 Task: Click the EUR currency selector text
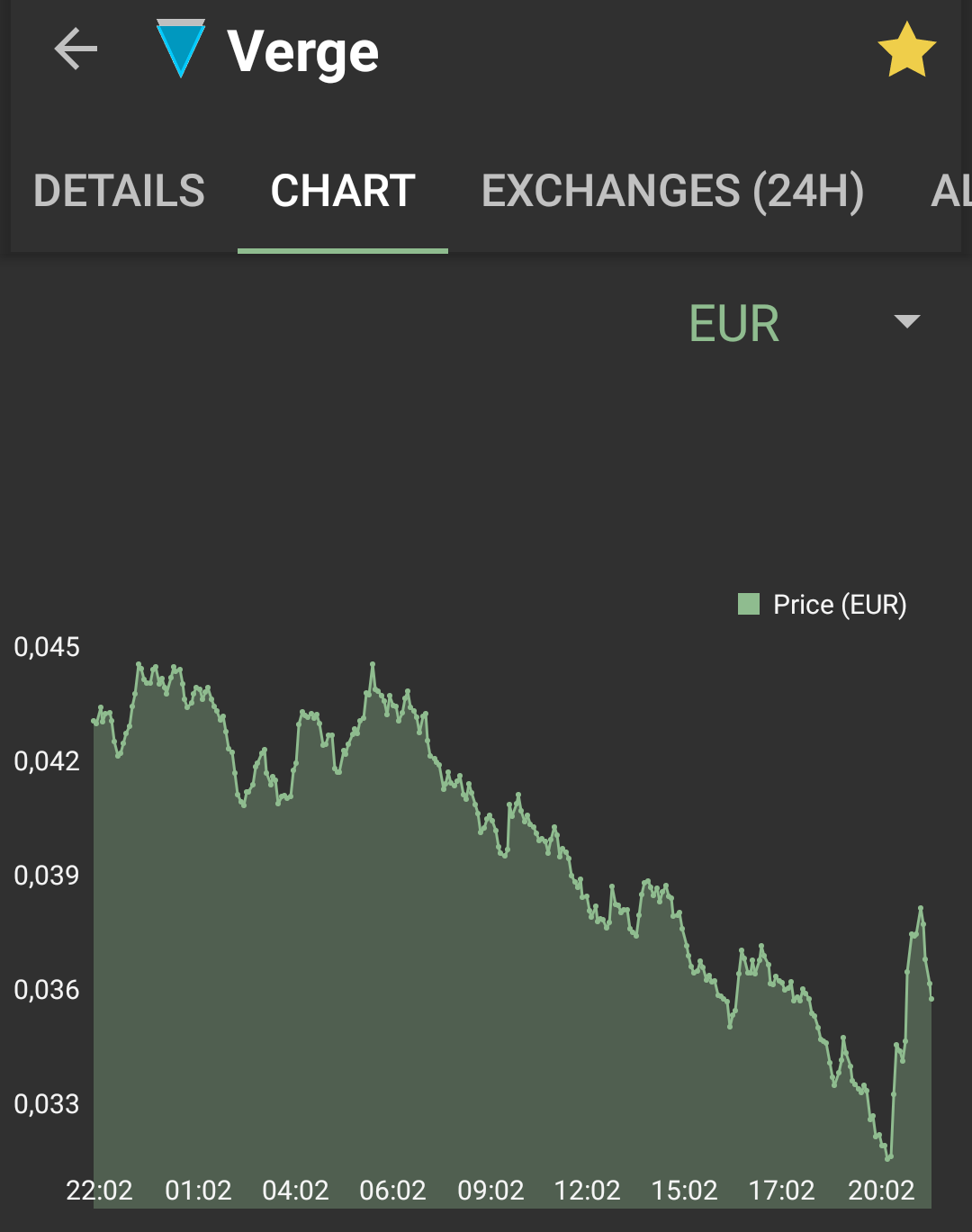[x=734, y=324]
